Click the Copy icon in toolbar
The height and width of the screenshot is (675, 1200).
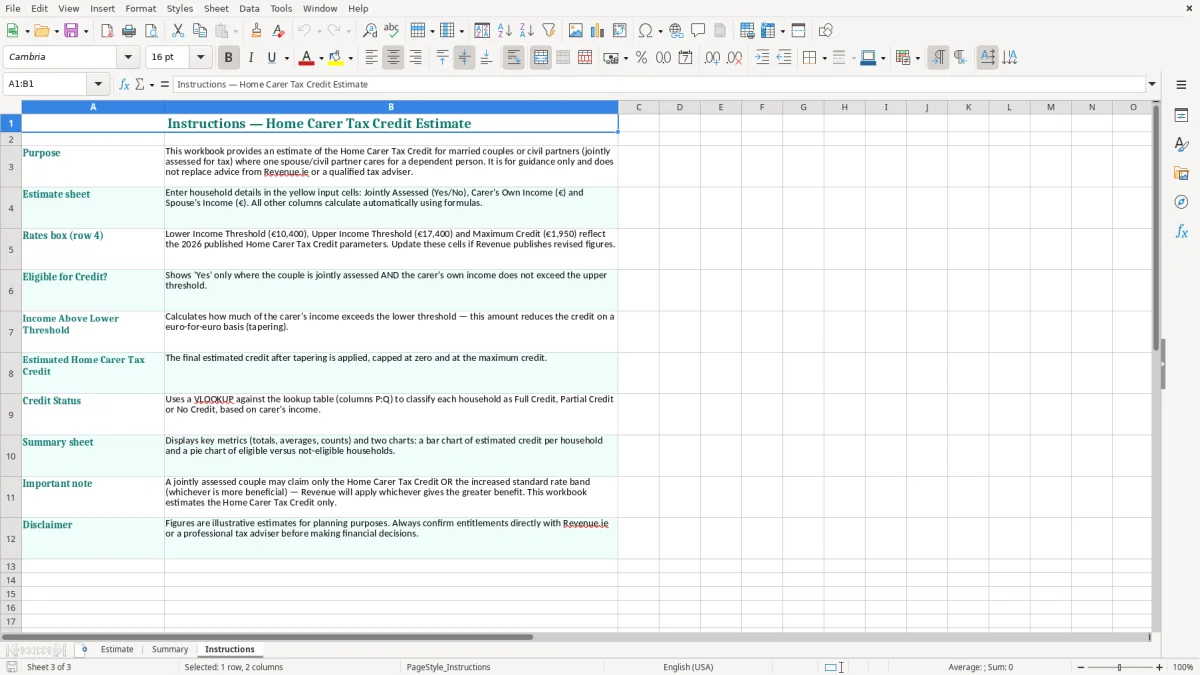[x=200, y=31]
